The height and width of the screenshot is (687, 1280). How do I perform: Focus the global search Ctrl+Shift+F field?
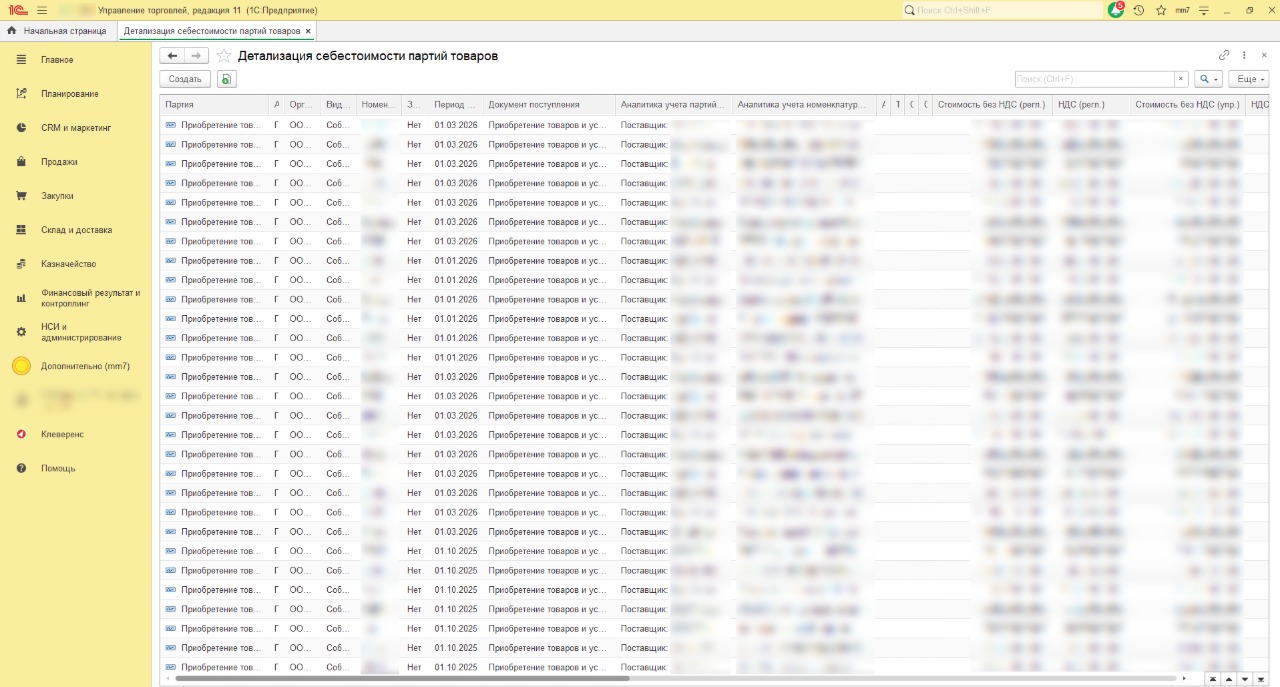tap(1003, 10)
